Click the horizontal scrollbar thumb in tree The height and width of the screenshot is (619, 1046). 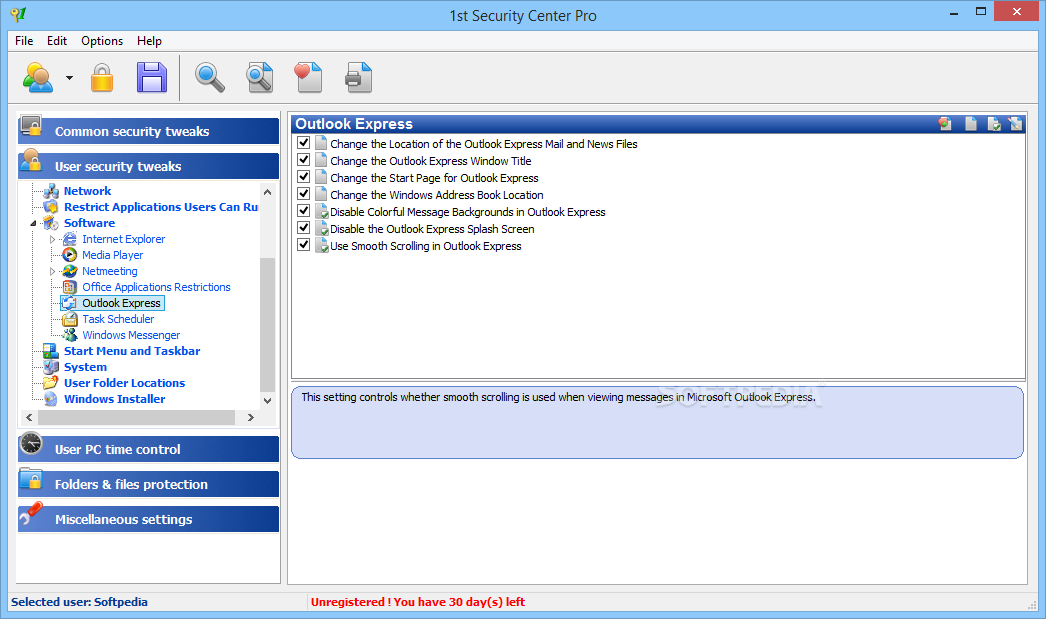pos(137,418)
